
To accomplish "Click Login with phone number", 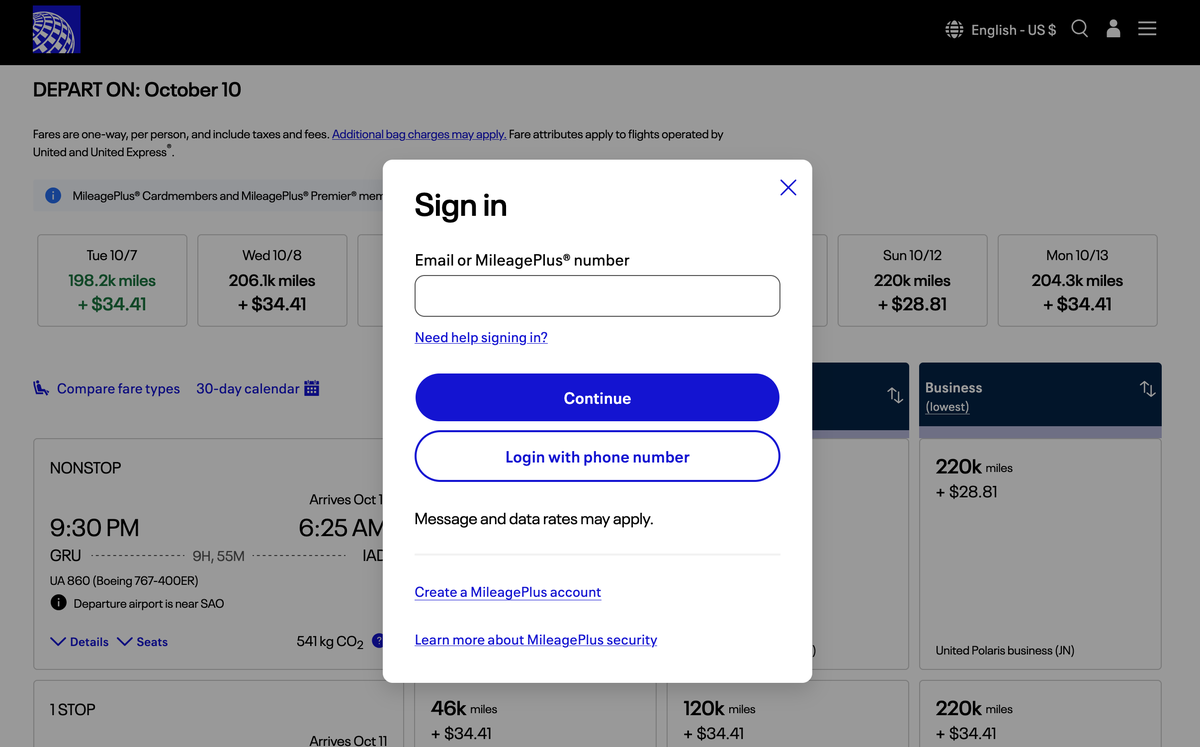I will tap(597, 456).
